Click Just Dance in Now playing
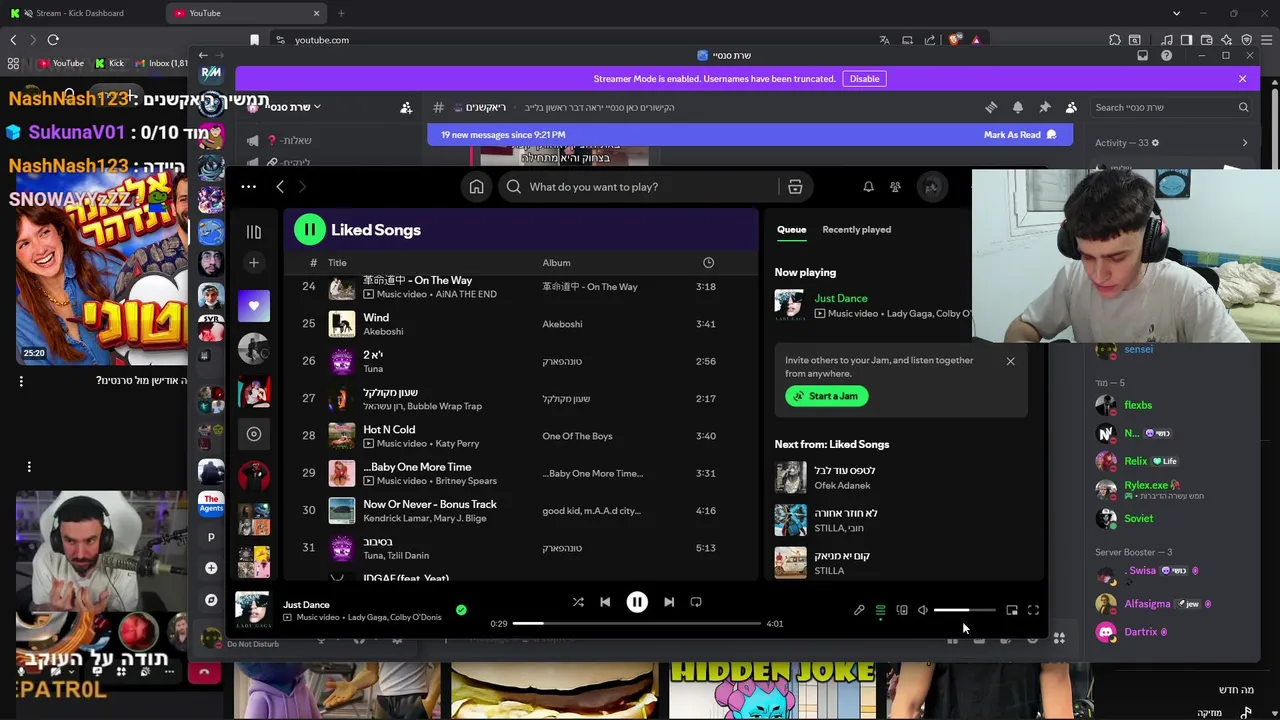1280x720 pixels. (841, 298)
